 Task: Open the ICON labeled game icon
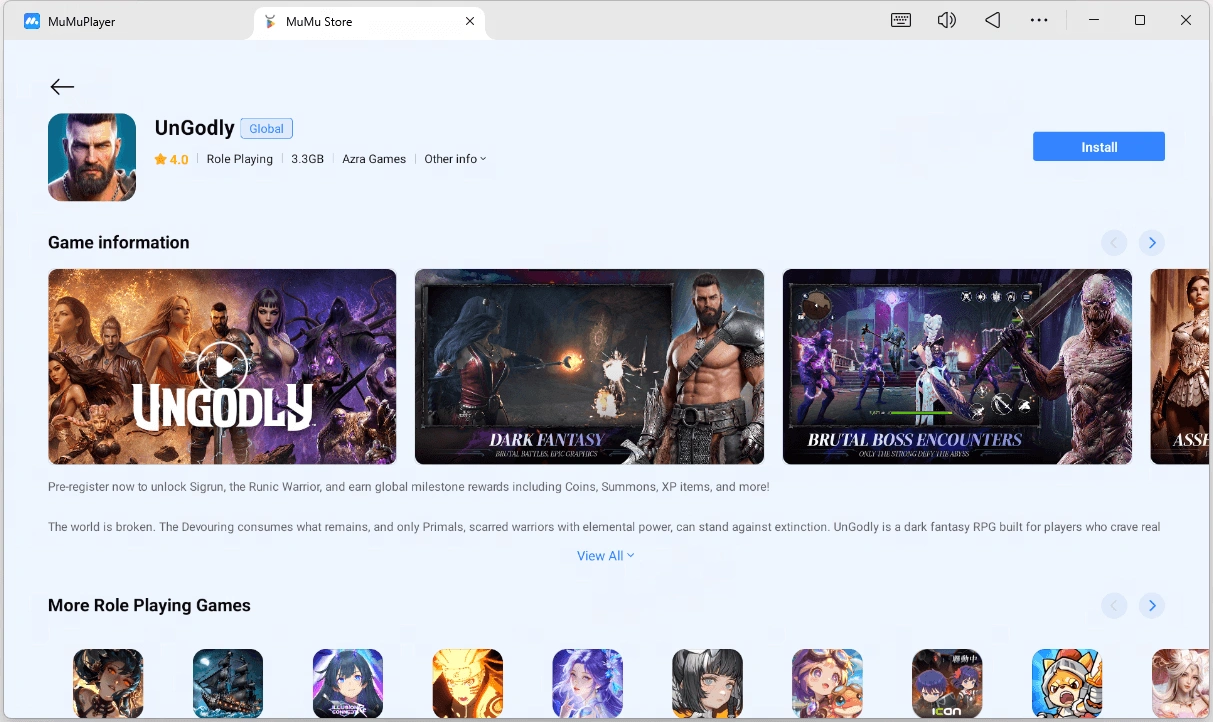coord(947,684)
